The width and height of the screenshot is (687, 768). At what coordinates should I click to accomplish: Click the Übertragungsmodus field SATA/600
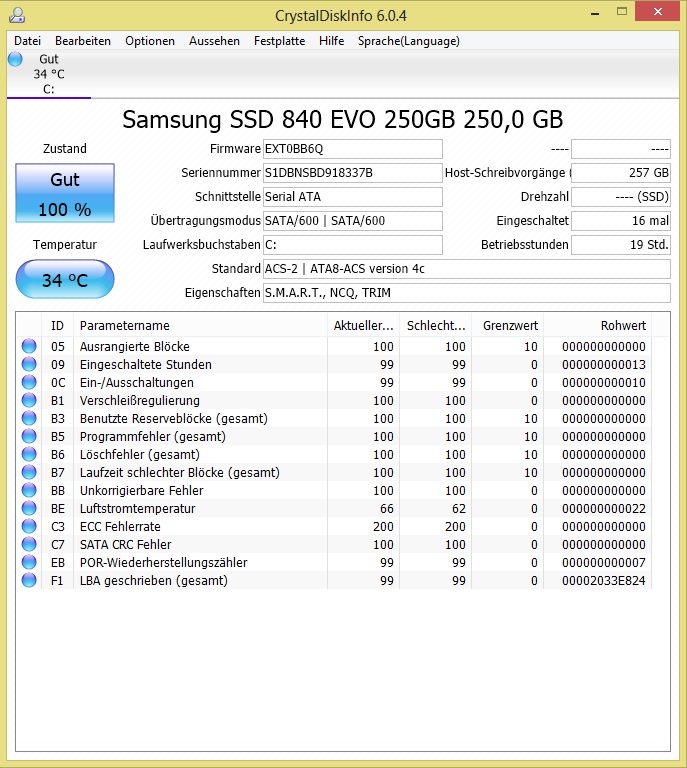[353, 221]
